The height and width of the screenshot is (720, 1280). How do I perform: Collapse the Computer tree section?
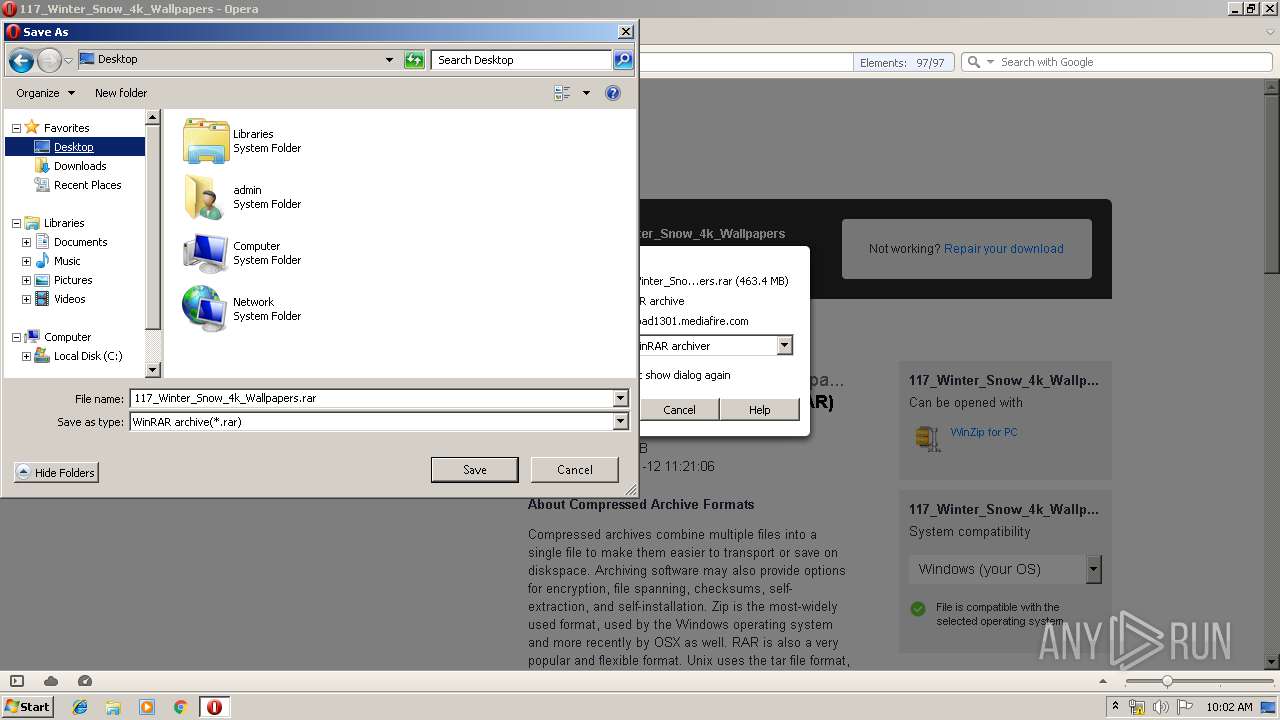(16, 337)
